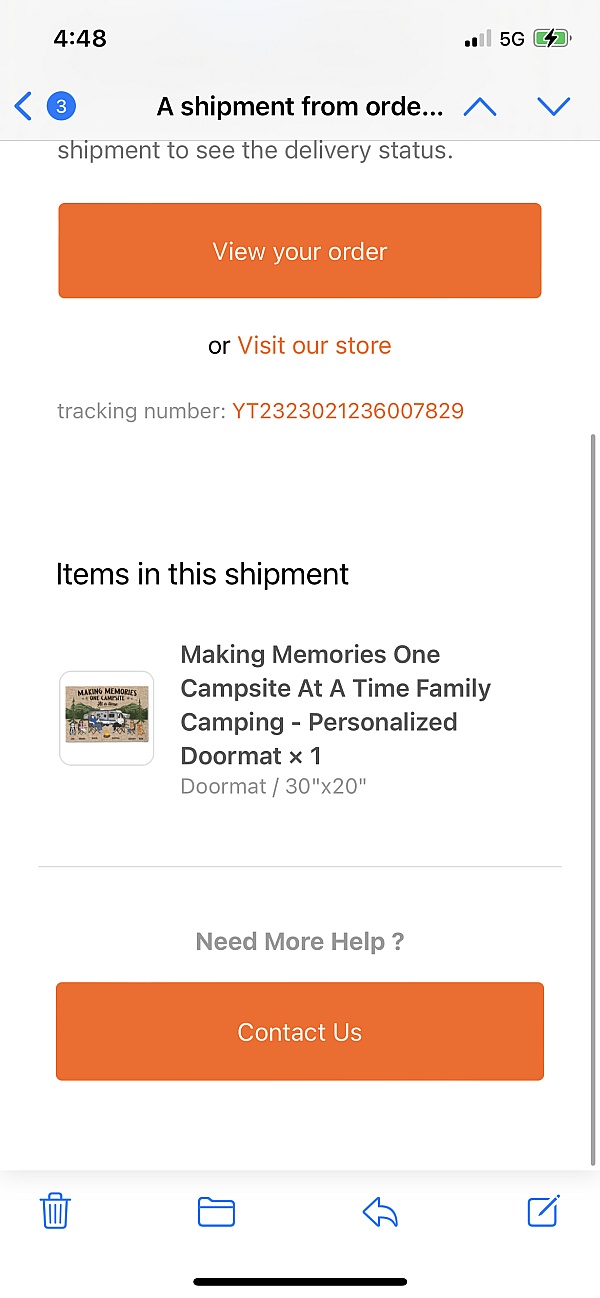Tap the battery charging indicator
Screen dimensions: 600x1298
[552, 39]
